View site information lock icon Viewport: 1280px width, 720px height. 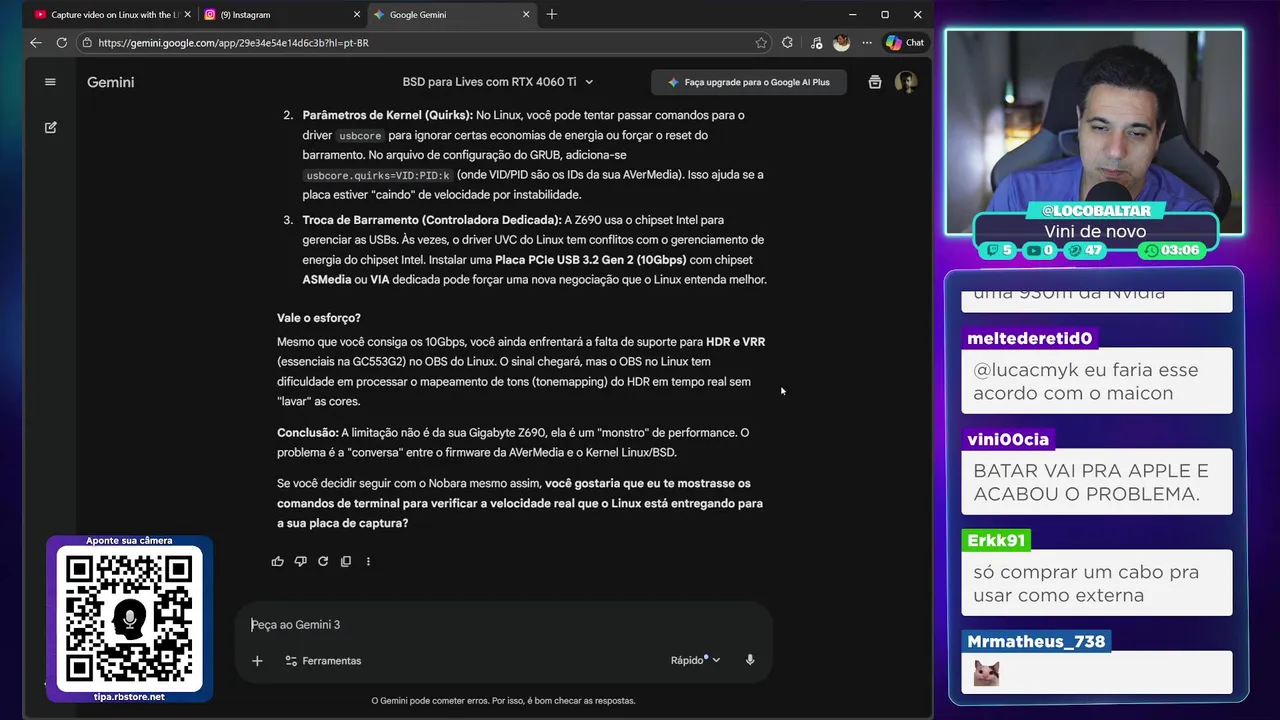[87, 43]
